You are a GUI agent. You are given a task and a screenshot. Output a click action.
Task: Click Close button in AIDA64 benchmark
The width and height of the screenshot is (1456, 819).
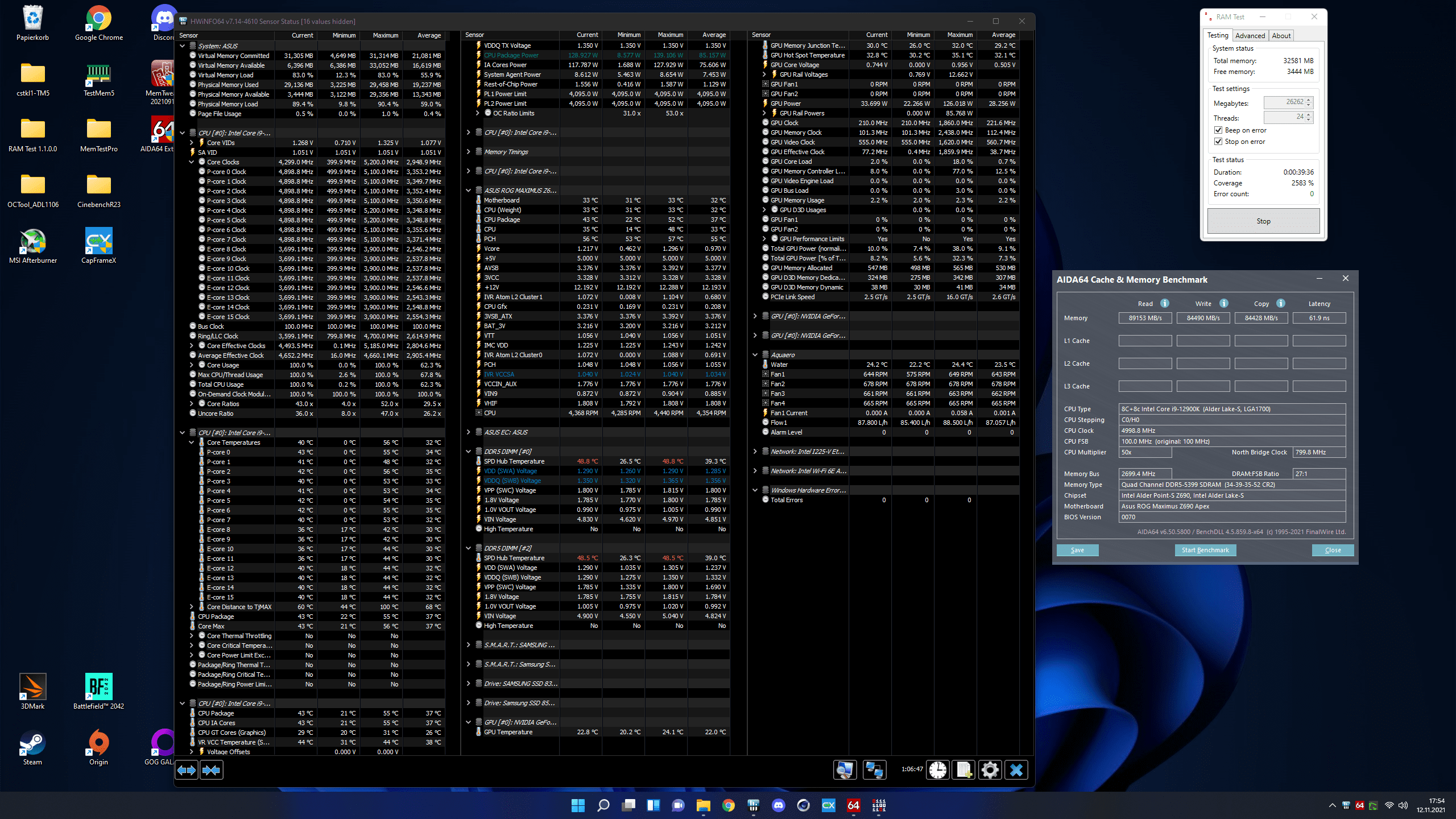point(1333,550)
